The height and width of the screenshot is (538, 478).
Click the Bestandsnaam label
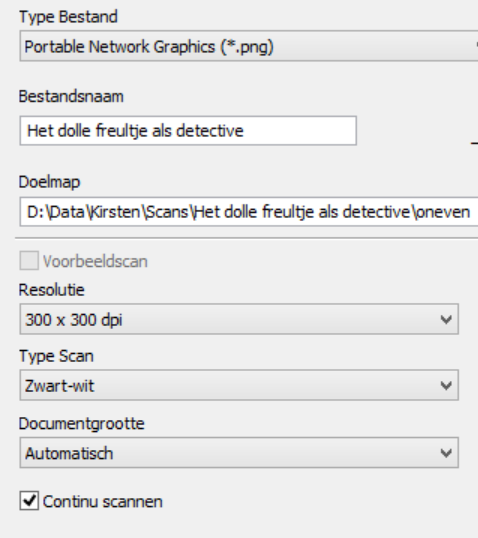tap(71, 96)
